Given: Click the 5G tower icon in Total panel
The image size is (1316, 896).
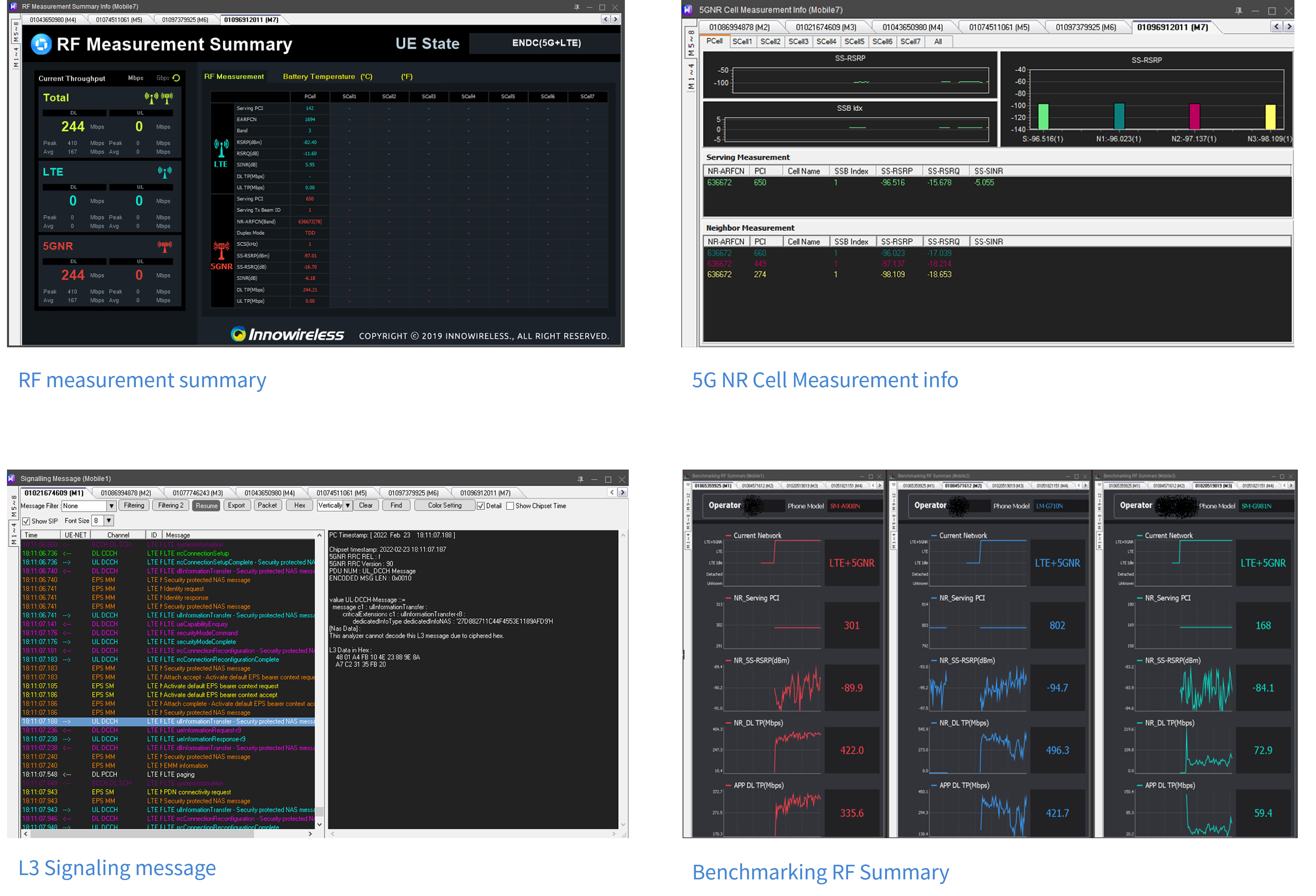Looking at the screenshot, I should coord(167,98).
